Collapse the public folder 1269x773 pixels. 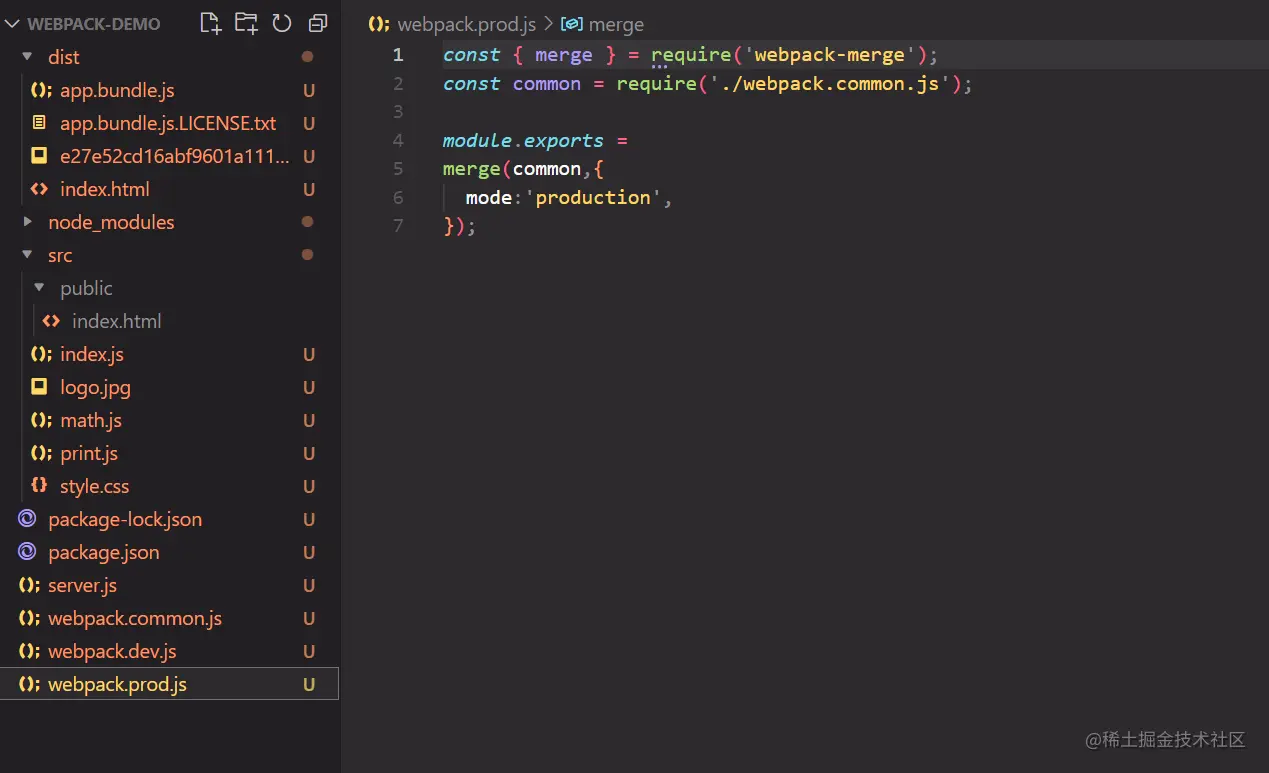(40, 288)
